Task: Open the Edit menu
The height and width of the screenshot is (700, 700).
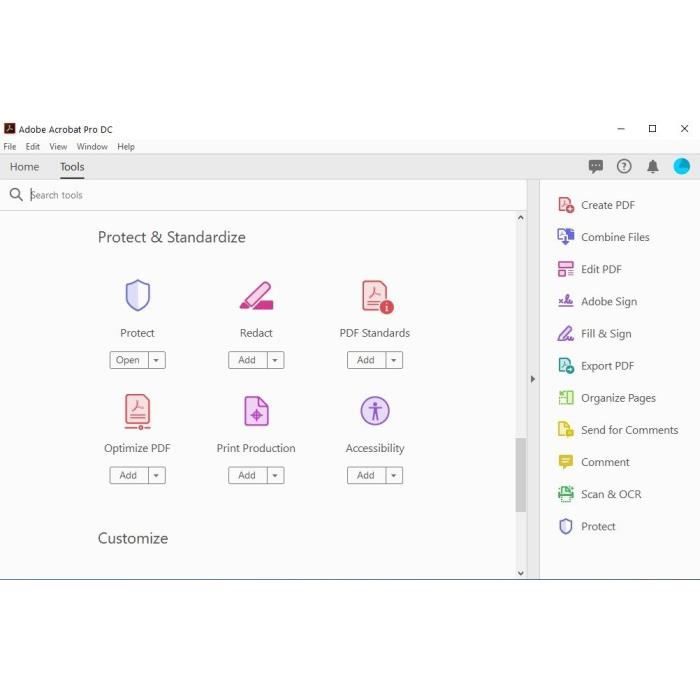Action: click(33, 146)
